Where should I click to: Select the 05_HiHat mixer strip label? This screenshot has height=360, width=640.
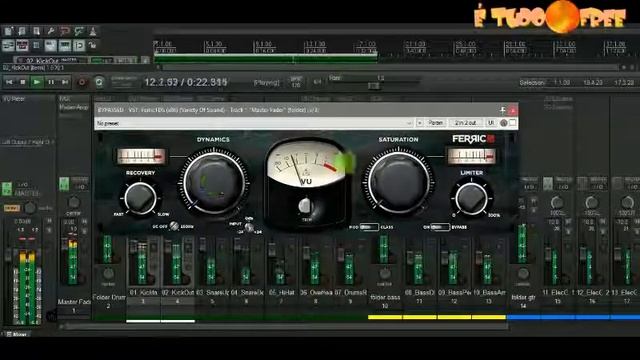click(281, 293)
